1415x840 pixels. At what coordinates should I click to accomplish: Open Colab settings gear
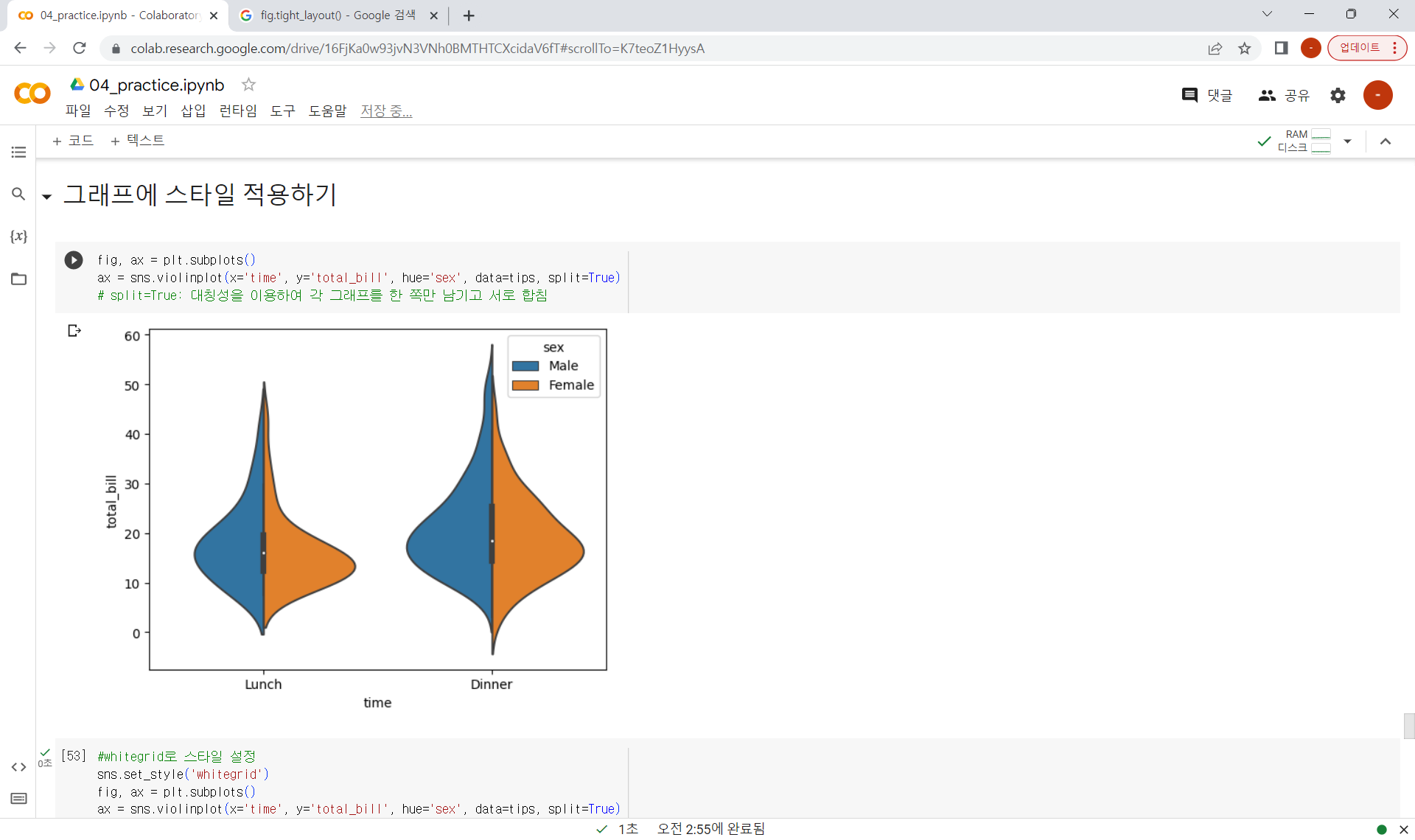1338,95
